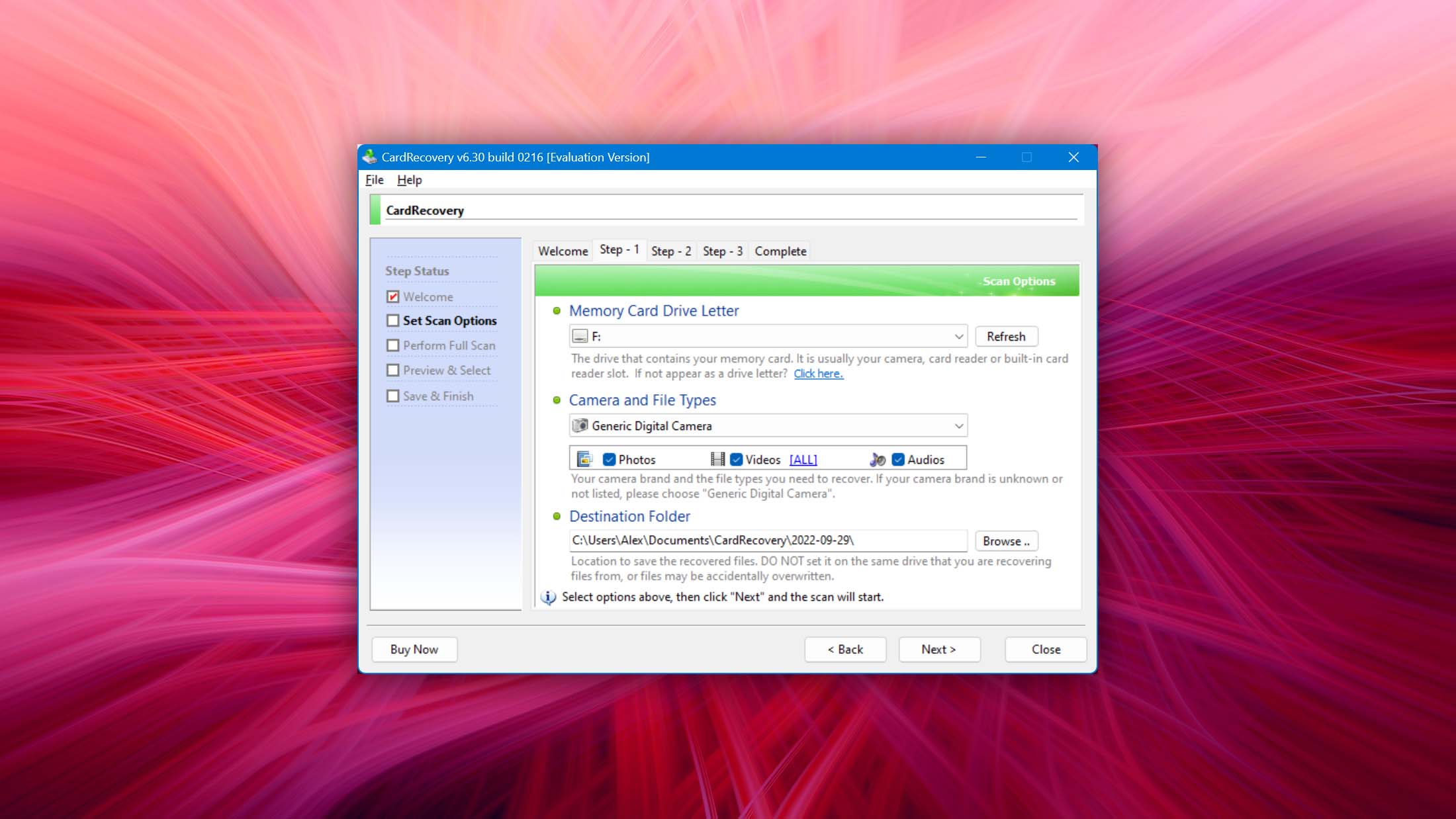Click the info icon by scan instructions
The height and width of the screenshot is (819, 1456).
point(548,597)
